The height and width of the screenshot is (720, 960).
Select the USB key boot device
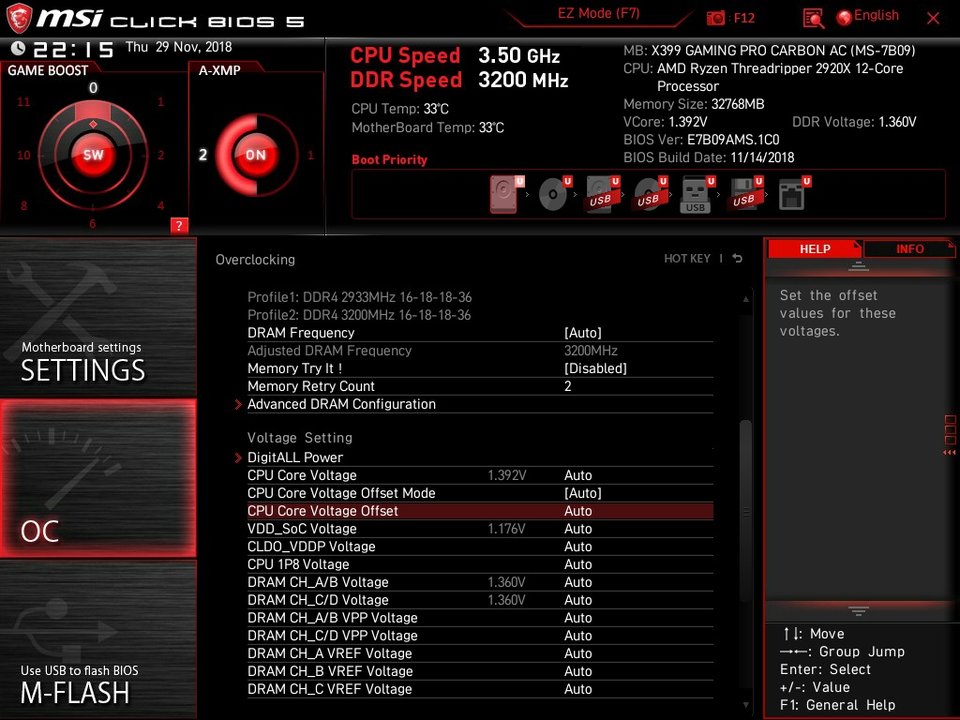(697, 195)
